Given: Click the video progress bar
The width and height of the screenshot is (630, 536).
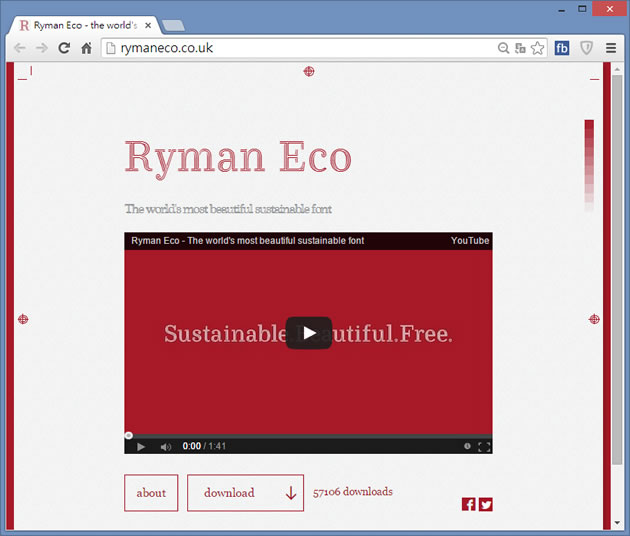Looking at the screenshot, I should [308, 436].
